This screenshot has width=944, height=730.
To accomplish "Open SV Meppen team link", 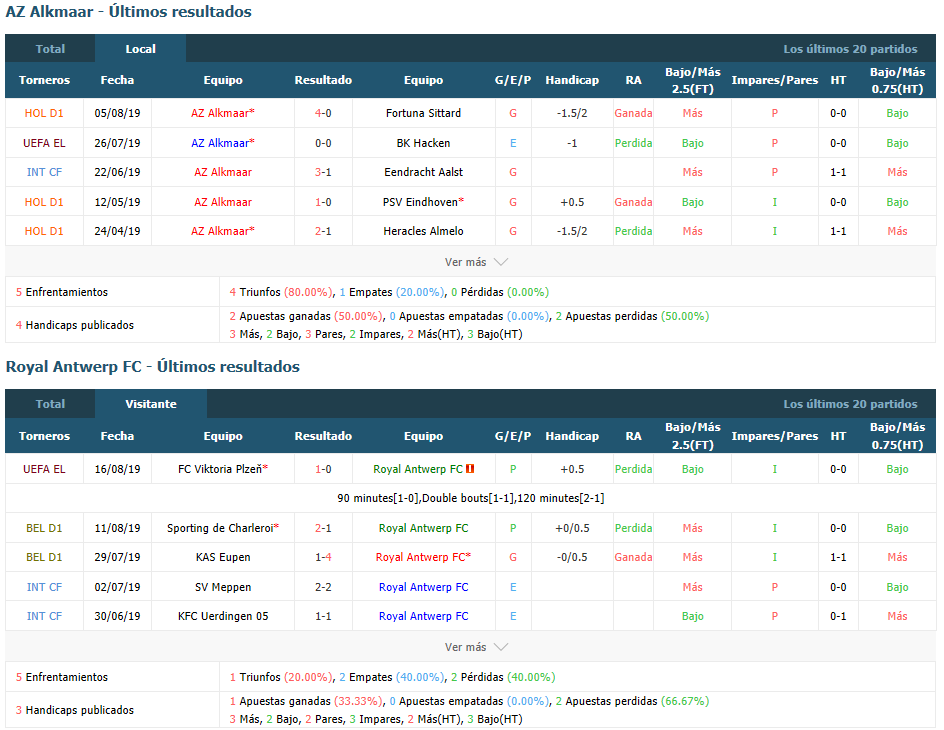I will click(x=223, y=587).
